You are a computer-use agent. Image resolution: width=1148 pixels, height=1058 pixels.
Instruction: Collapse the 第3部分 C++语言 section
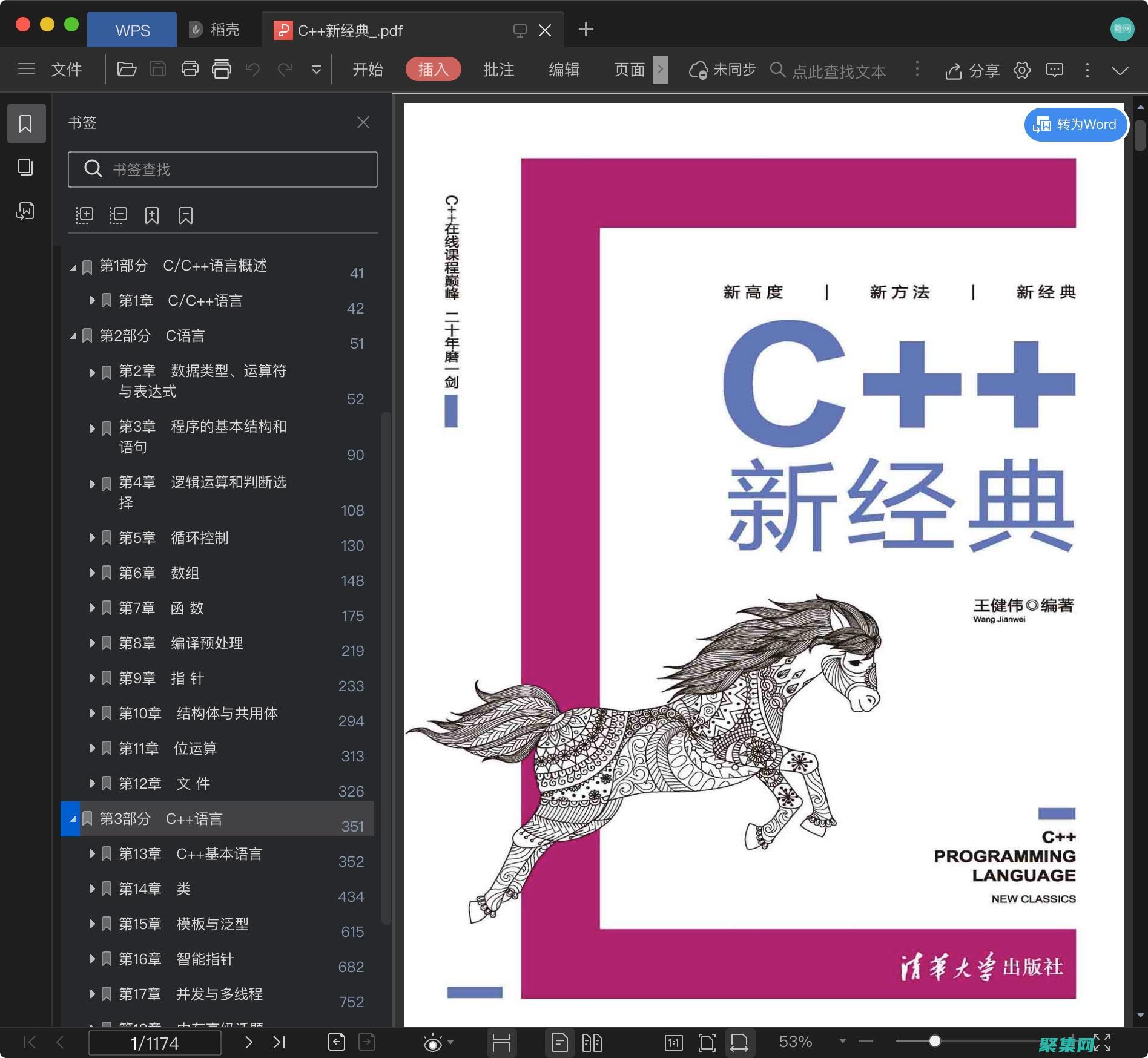73,819
